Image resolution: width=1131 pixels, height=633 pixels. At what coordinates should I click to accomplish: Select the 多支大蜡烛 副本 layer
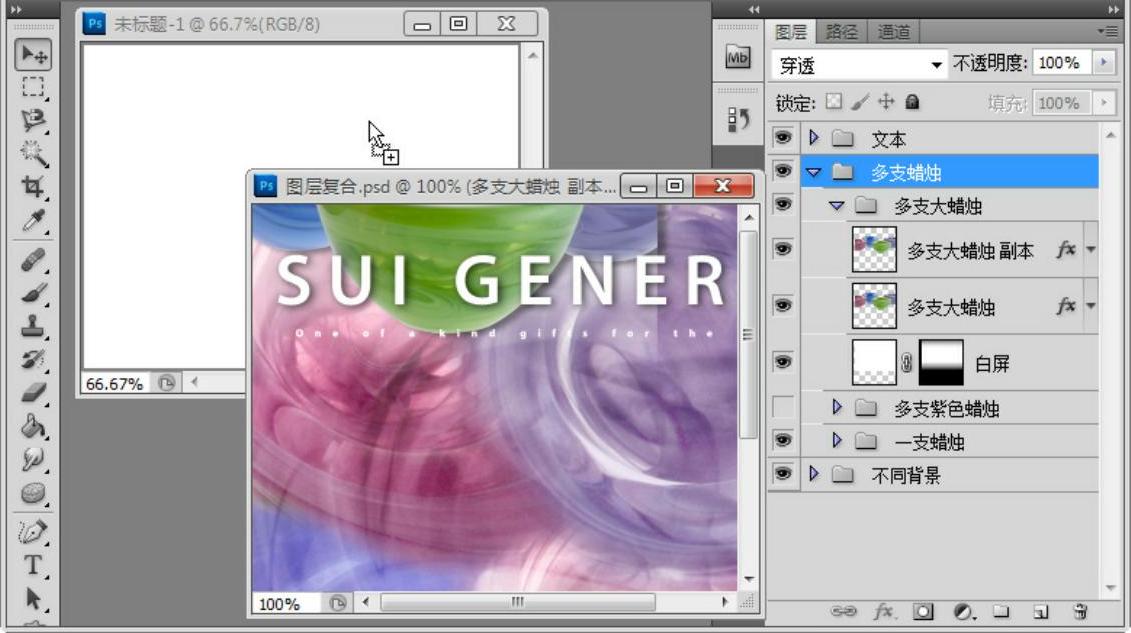[970, 251]
